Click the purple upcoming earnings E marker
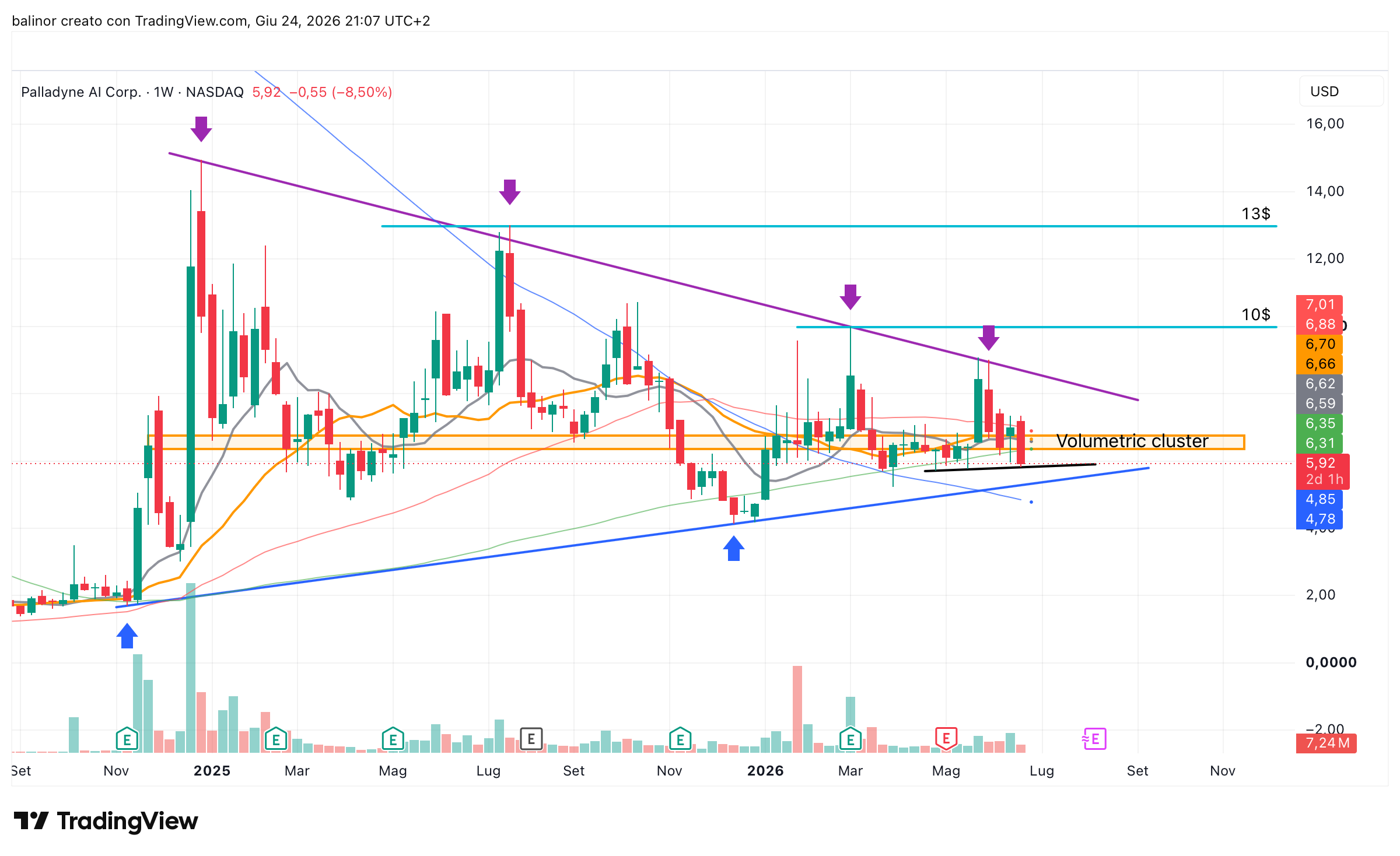 pyautogui.click(x=1094, y=739)
